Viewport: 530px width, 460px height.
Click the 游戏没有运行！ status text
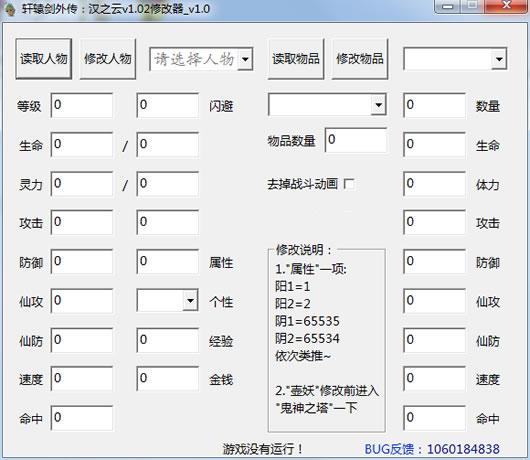[x=263, y=449]
